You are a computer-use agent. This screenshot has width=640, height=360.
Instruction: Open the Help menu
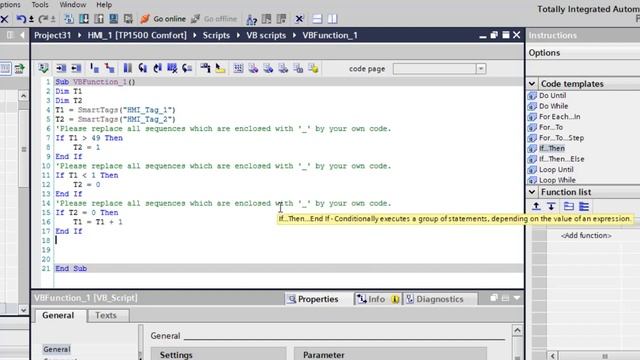pyautogui.click(x=104, y=4)
